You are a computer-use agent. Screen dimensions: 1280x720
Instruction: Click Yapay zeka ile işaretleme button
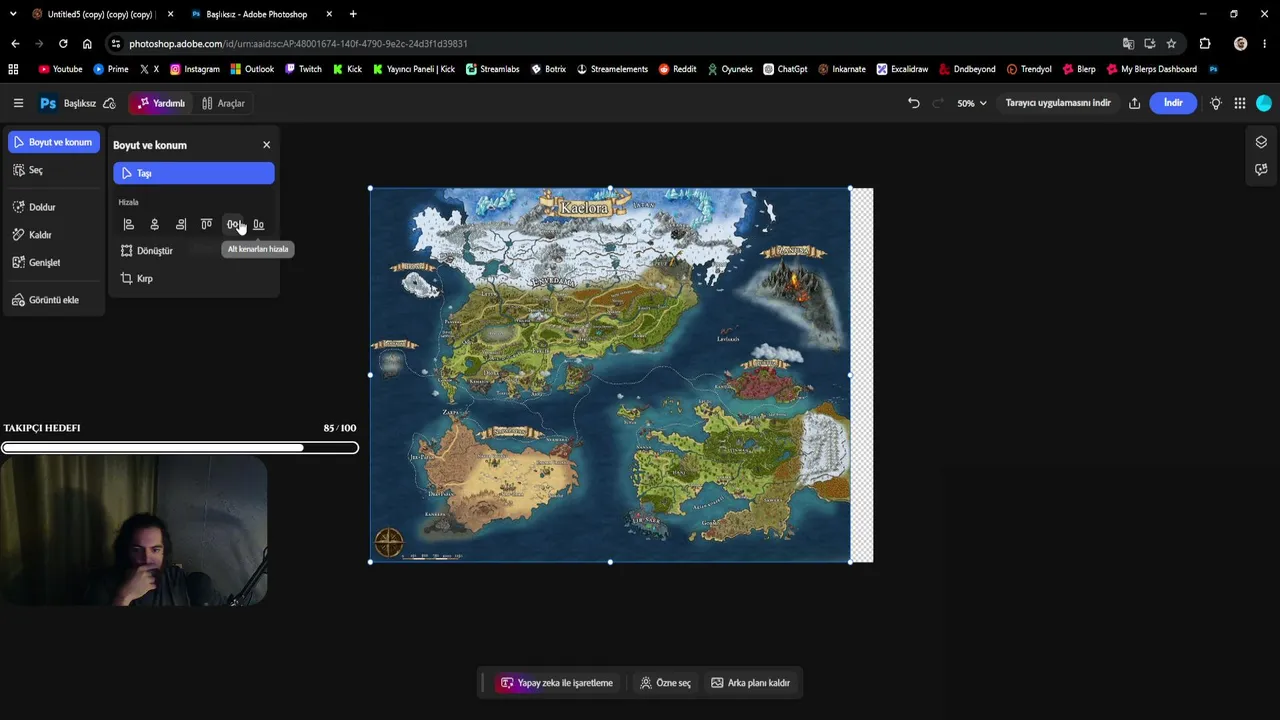pyautogui.click(x=556, y=683)
